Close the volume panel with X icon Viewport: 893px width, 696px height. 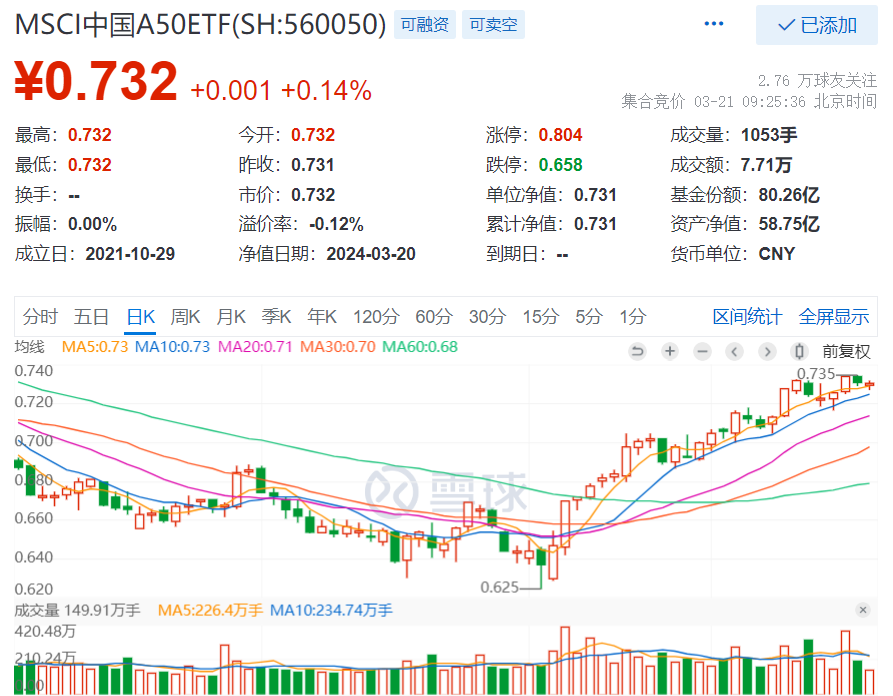[x=863, y=610]
